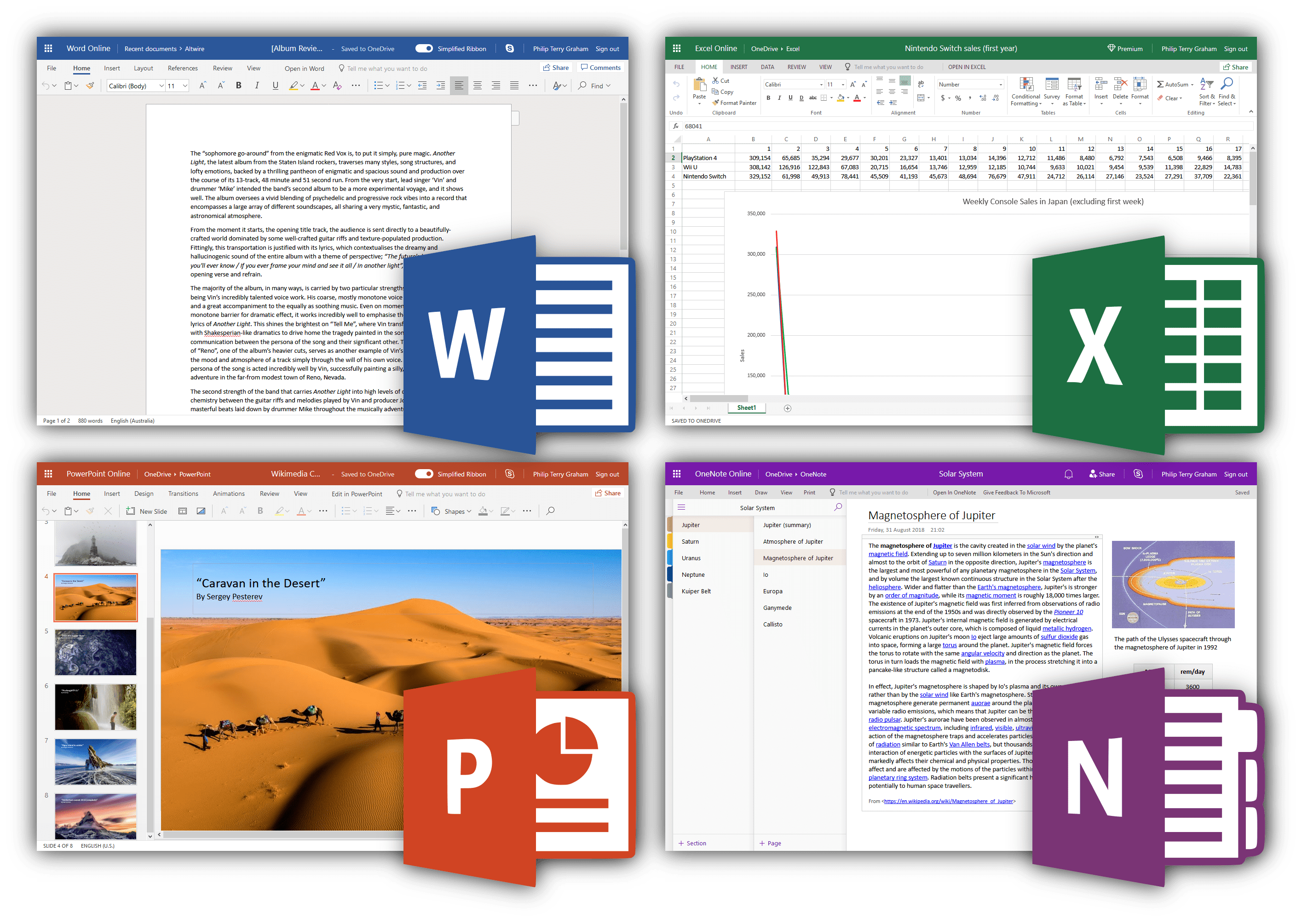Click cell containing Nintendo Switch in Excel

point(708,176)
